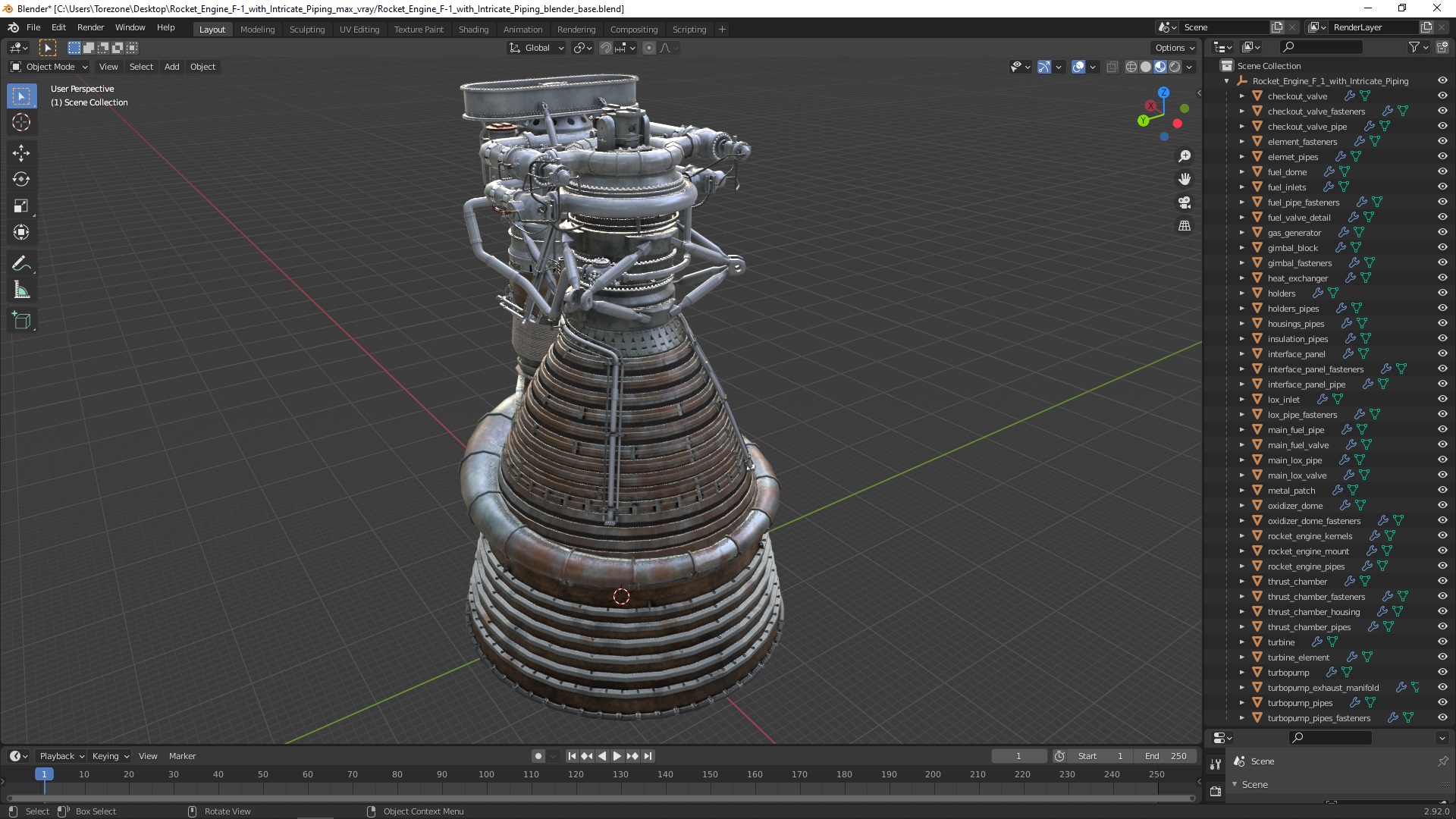Viewport: 1456px width, 819px height.
Task: Click the Options button in header
Action: [1174, 48]
